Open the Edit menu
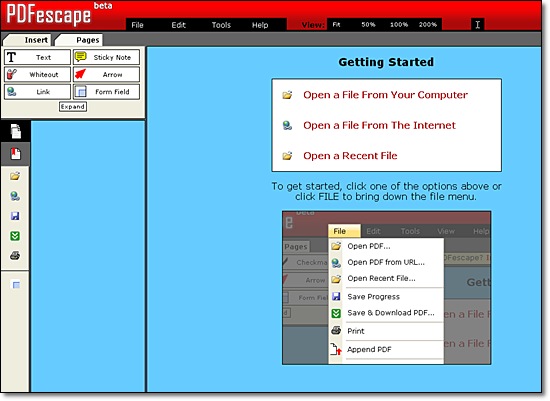The image size is (550, 401). [x=178, y=25]
